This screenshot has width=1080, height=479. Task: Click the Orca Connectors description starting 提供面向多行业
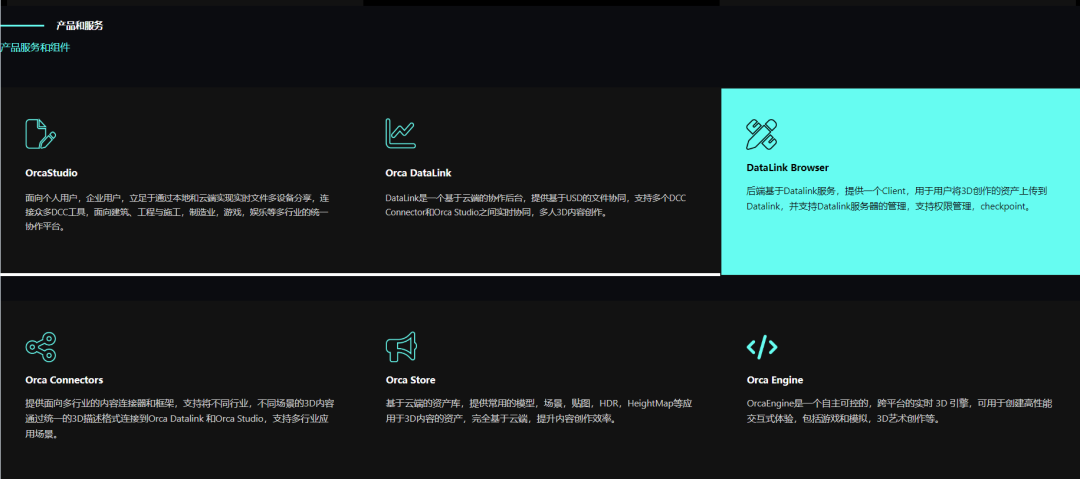coord(180,419)
